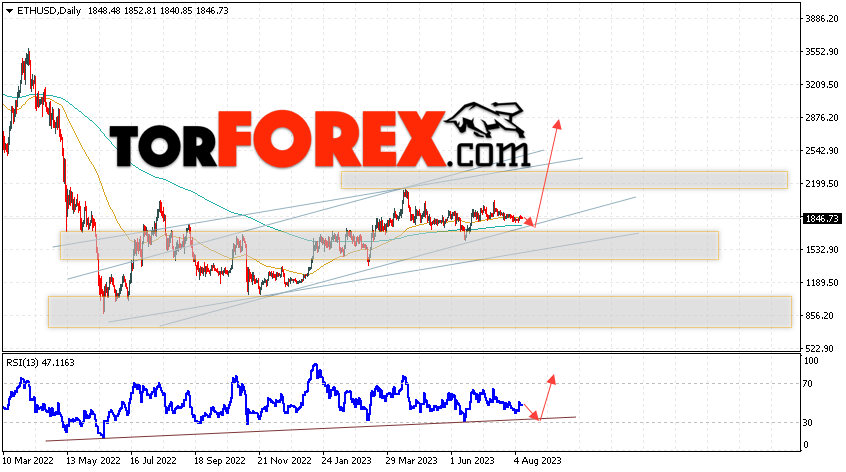Click the 2199.50 price axis label
Image resolution: width=846 pixels, height=472 pixels.
(x=822, y=183)
